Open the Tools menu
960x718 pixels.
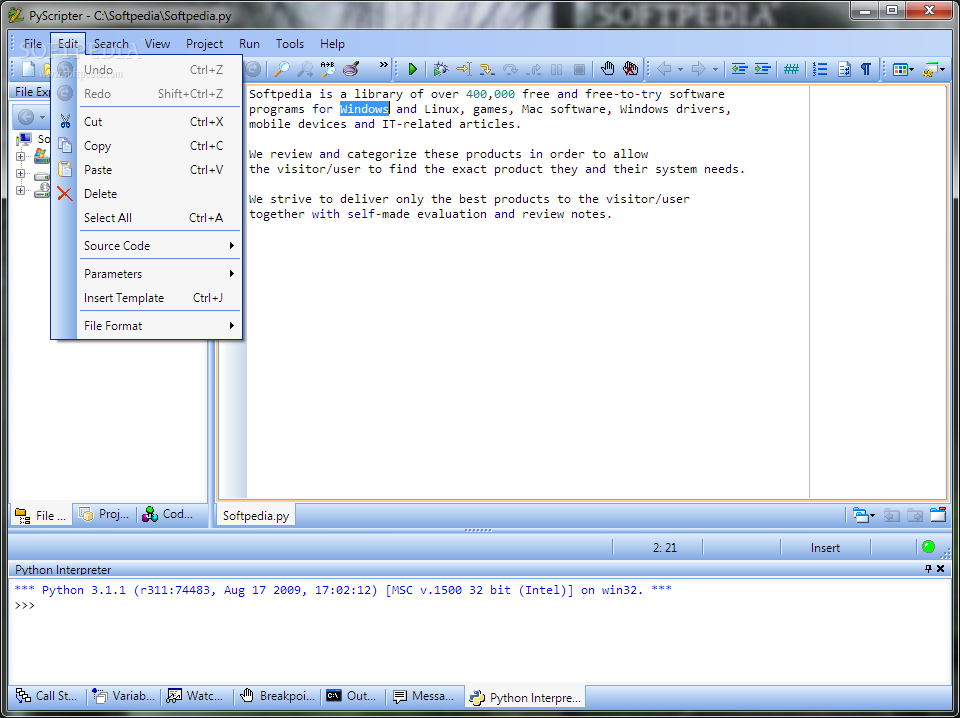coord(290,43)
